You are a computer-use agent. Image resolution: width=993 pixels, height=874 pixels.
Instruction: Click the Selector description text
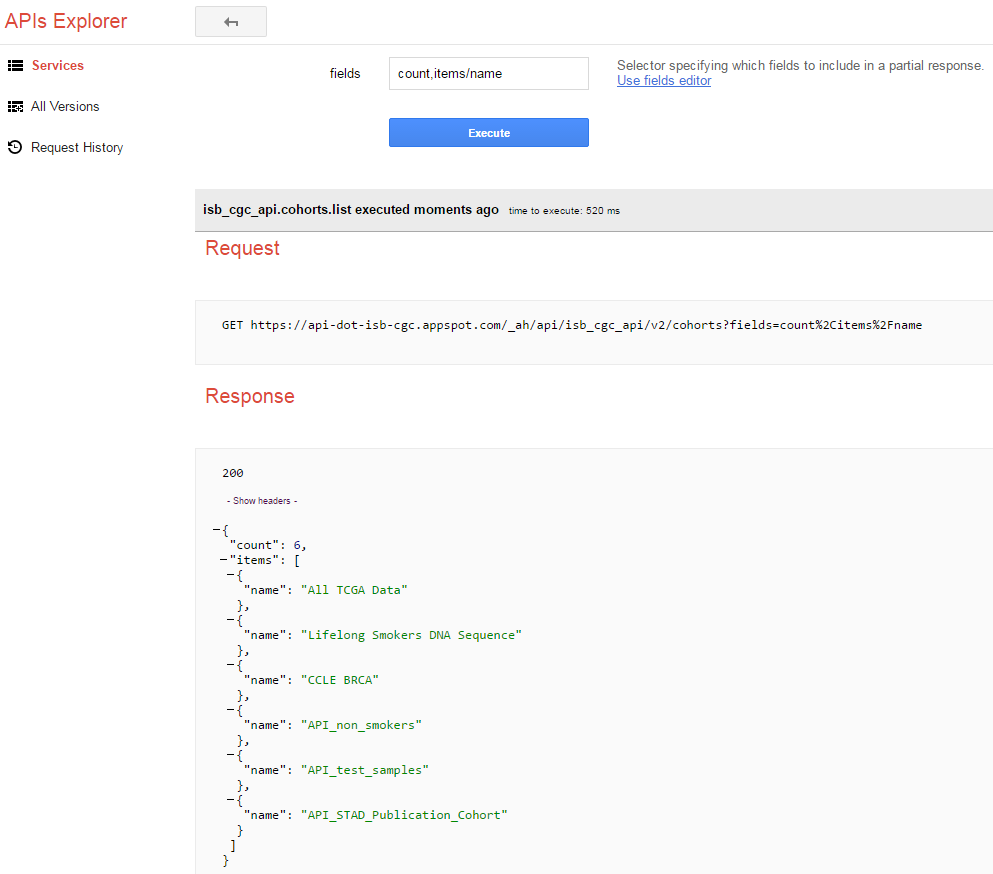click(x=800, y=65)
